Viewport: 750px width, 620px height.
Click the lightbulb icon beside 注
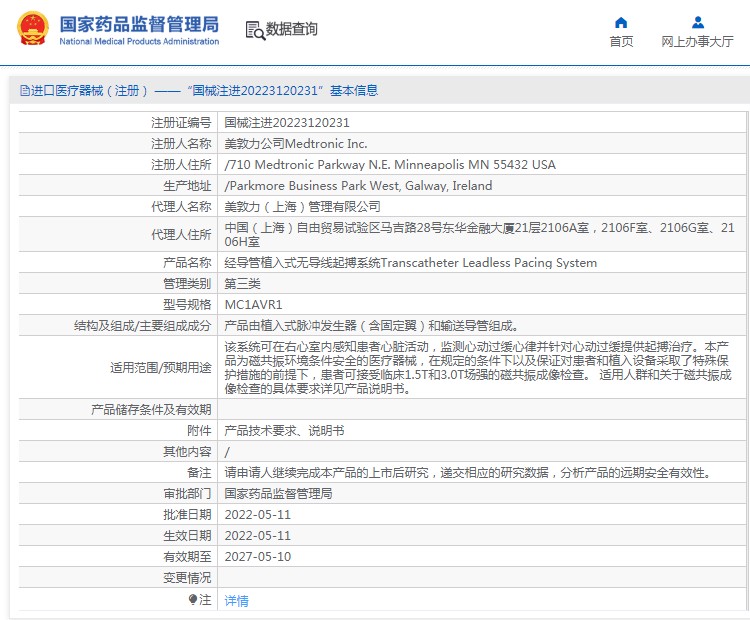[193, 599]
